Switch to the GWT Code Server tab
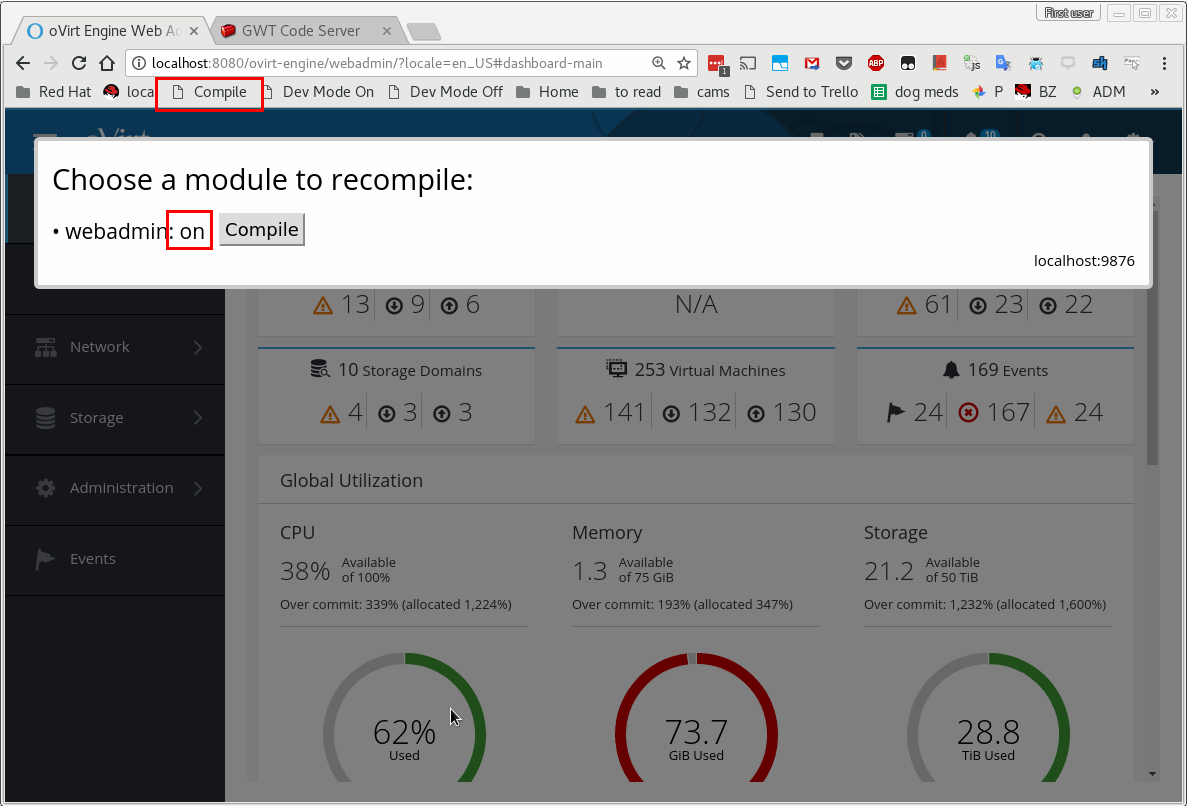Viewport: 1187px width, 806px height. 300,31
